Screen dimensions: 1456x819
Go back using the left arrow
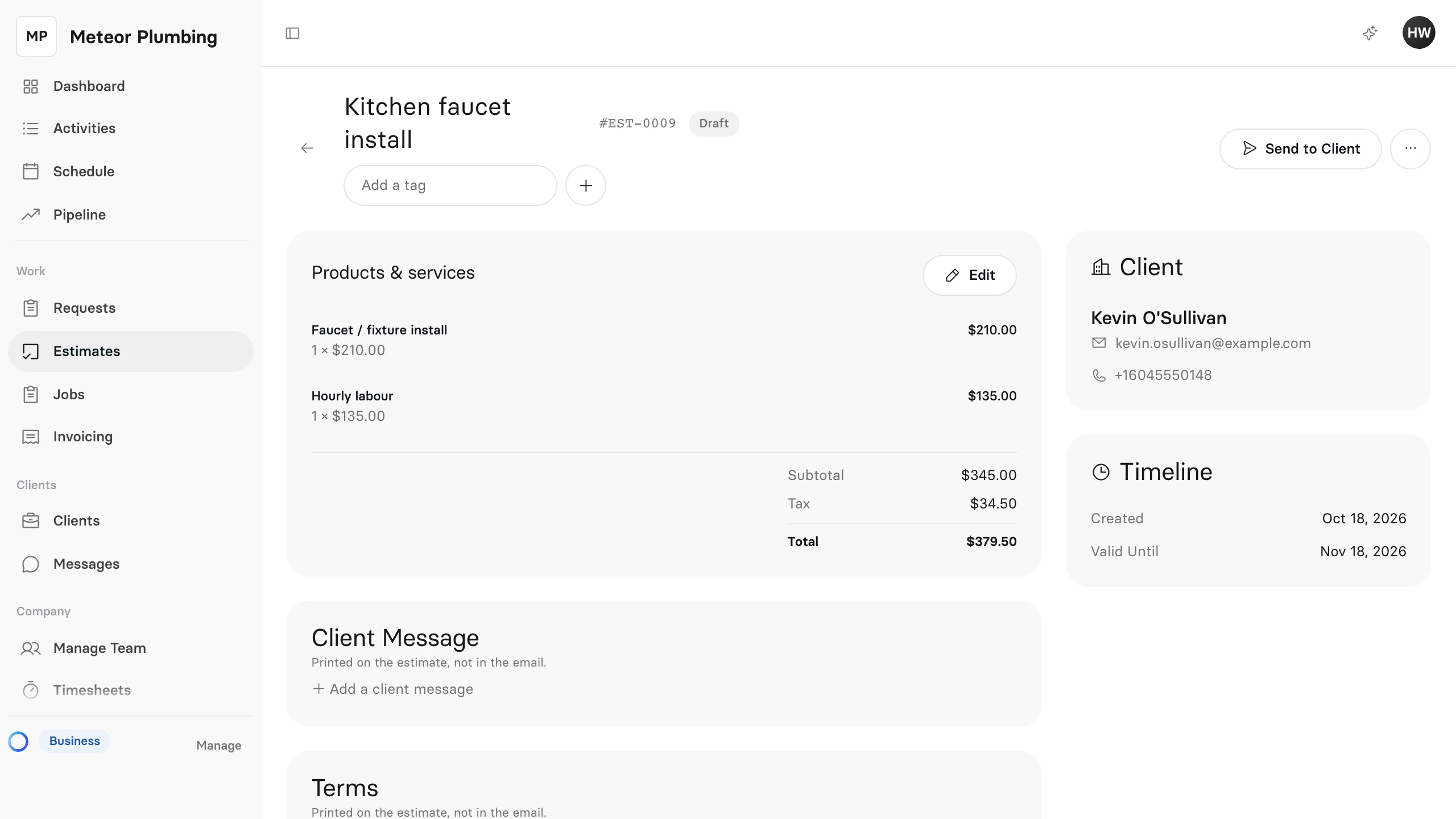(307, 148)
